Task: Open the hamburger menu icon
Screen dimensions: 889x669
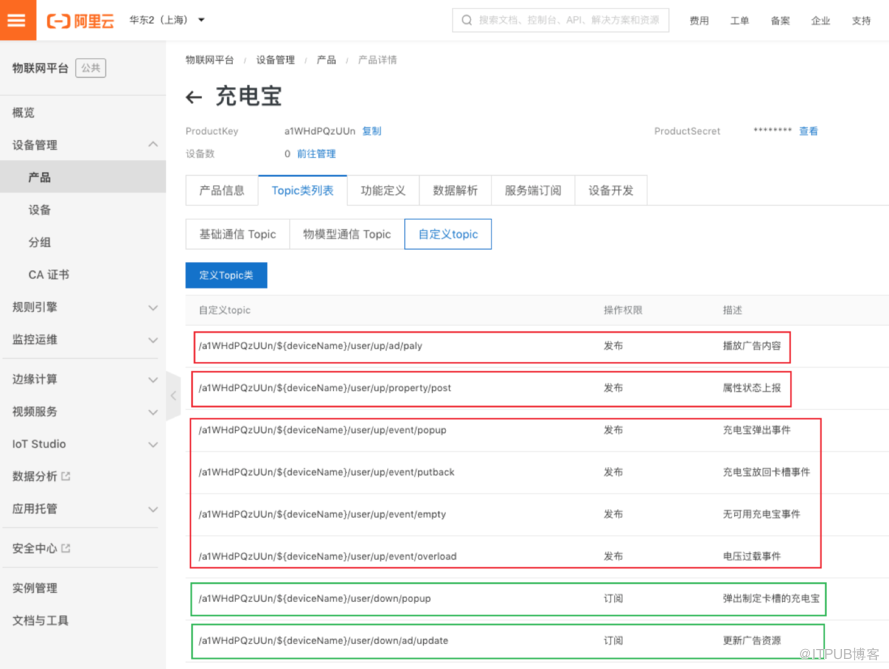Action: coord(17,20)
